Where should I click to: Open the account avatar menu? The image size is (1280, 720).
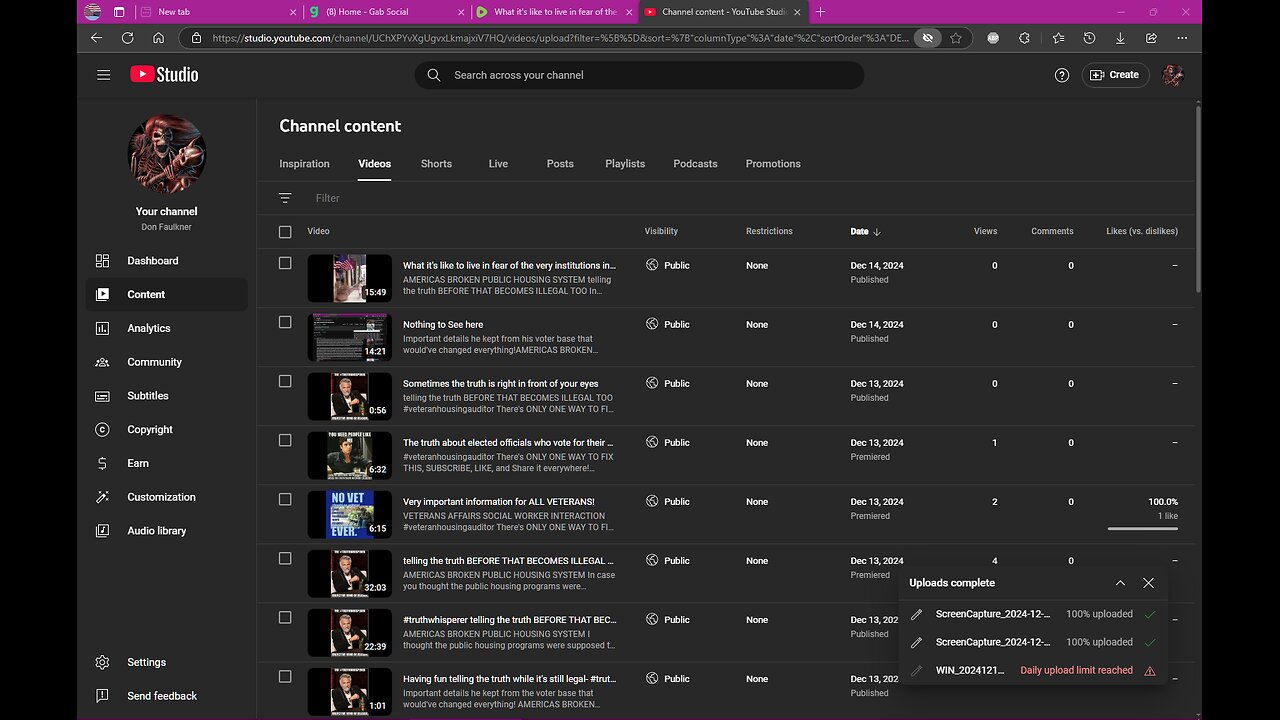(x=1173, y=75)
